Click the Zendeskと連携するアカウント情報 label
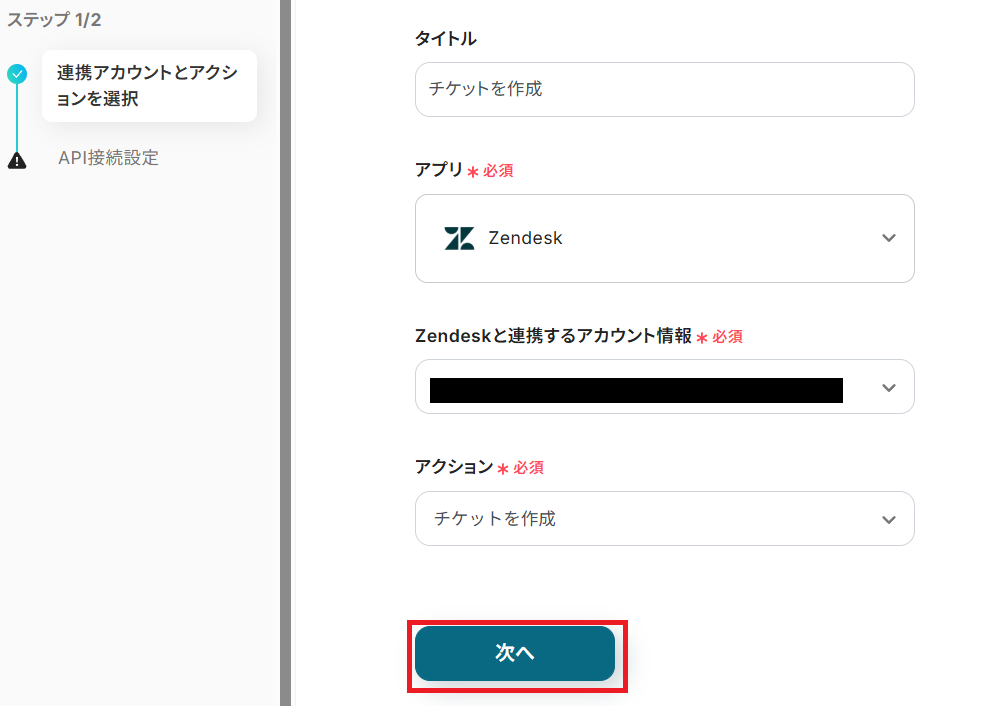The height and width of the screenshot is (706, 987). (553, 337)
